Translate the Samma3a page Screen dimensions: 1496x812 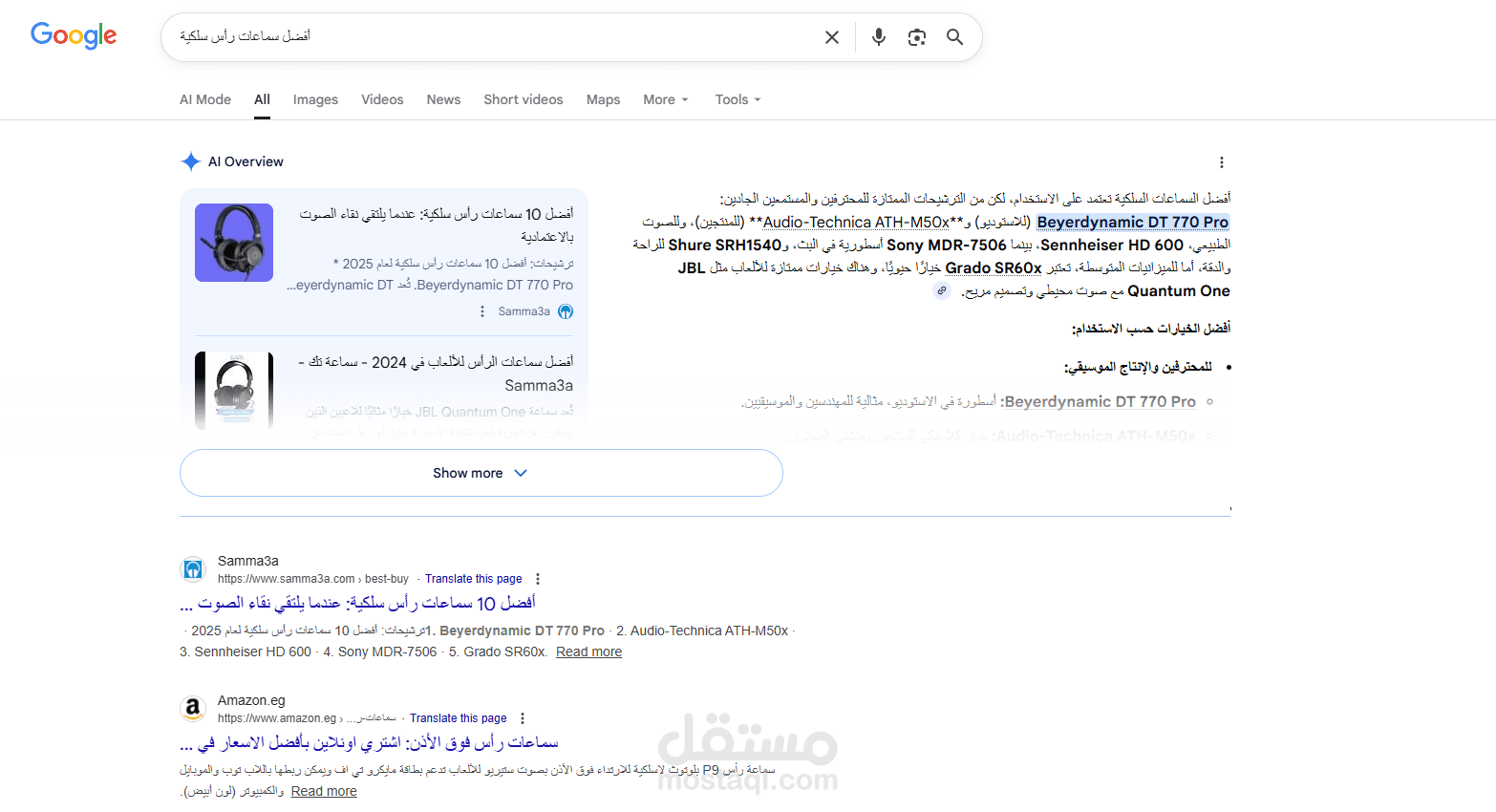tap(474, 579)
